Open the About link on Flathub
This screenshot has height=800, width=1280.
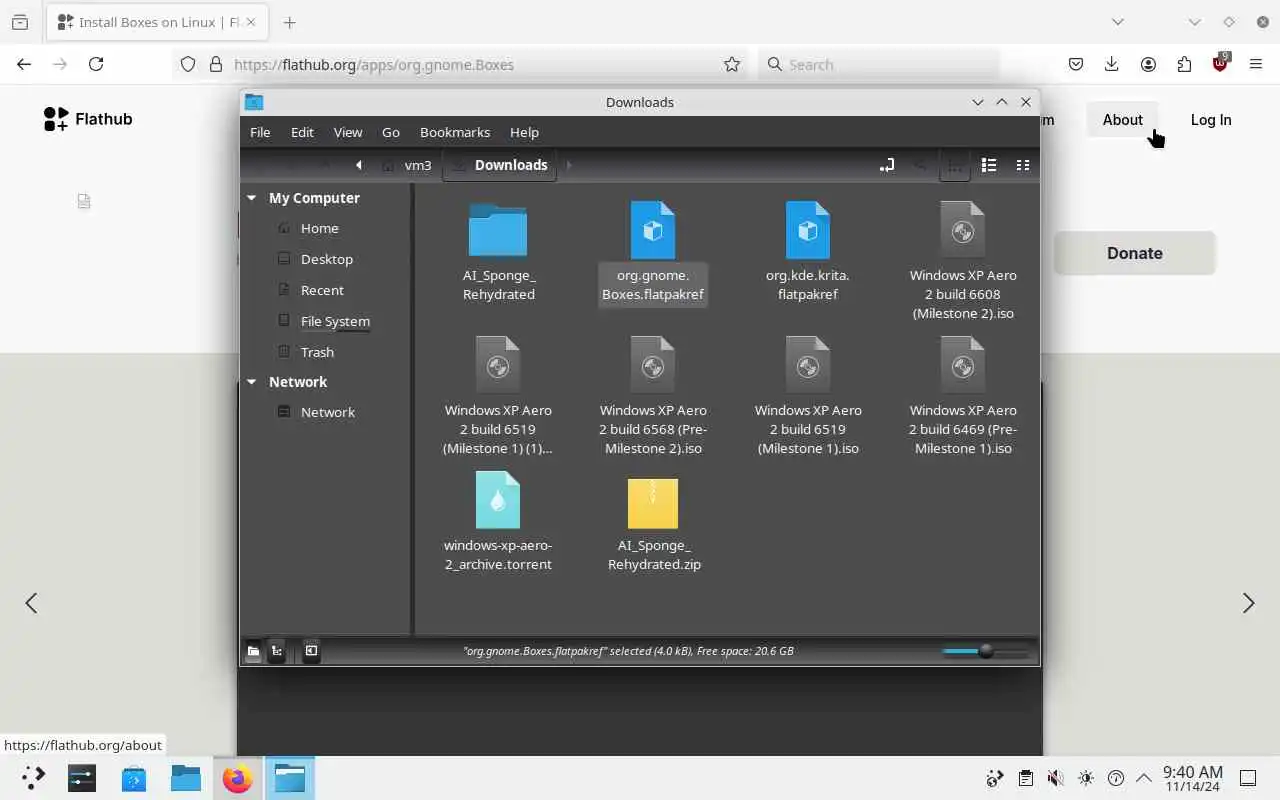click(1122, 120)
